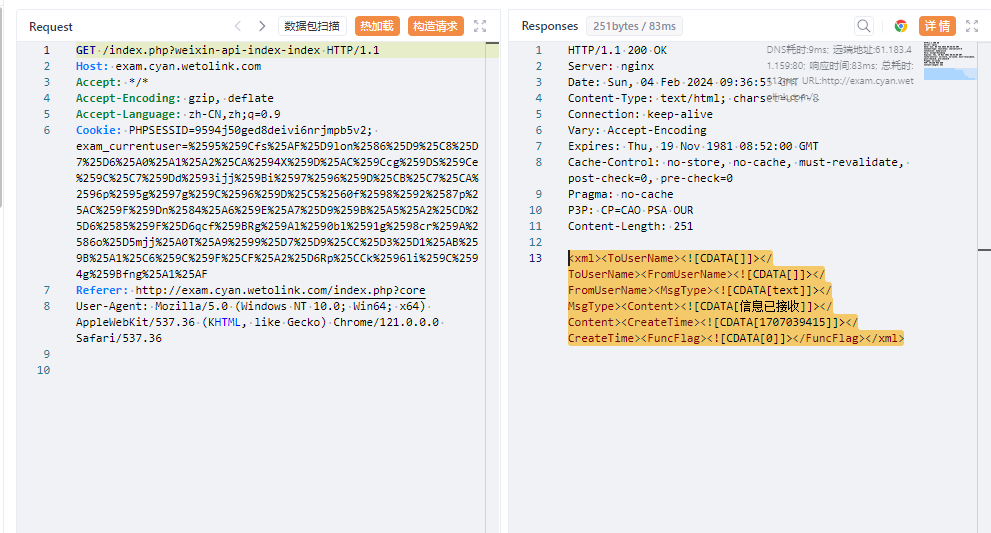The image size is (991, 533).
Task: Click the HTTP/1.1 200 OK status line
Action: tap(617, 50)
